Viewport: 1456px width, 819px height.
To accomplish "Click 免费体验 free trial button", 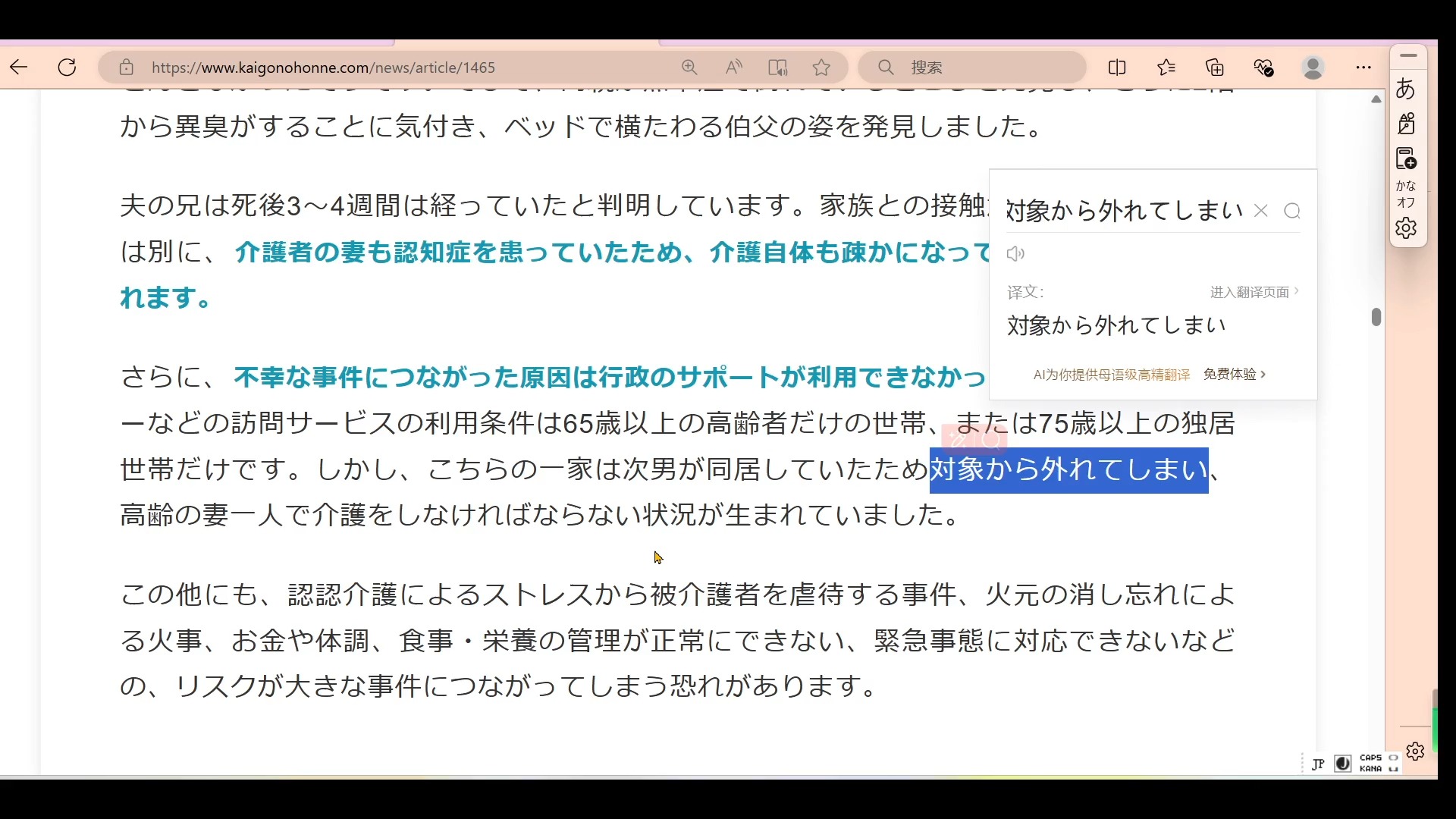I will pos(1231,374).
